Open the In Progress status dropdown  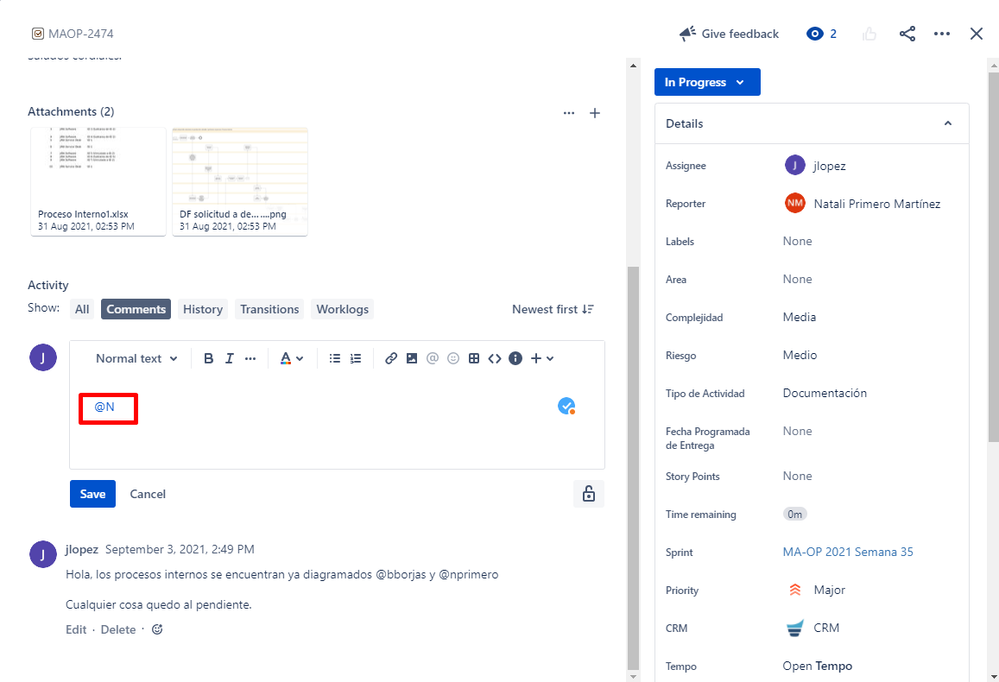tap(707, 82)
